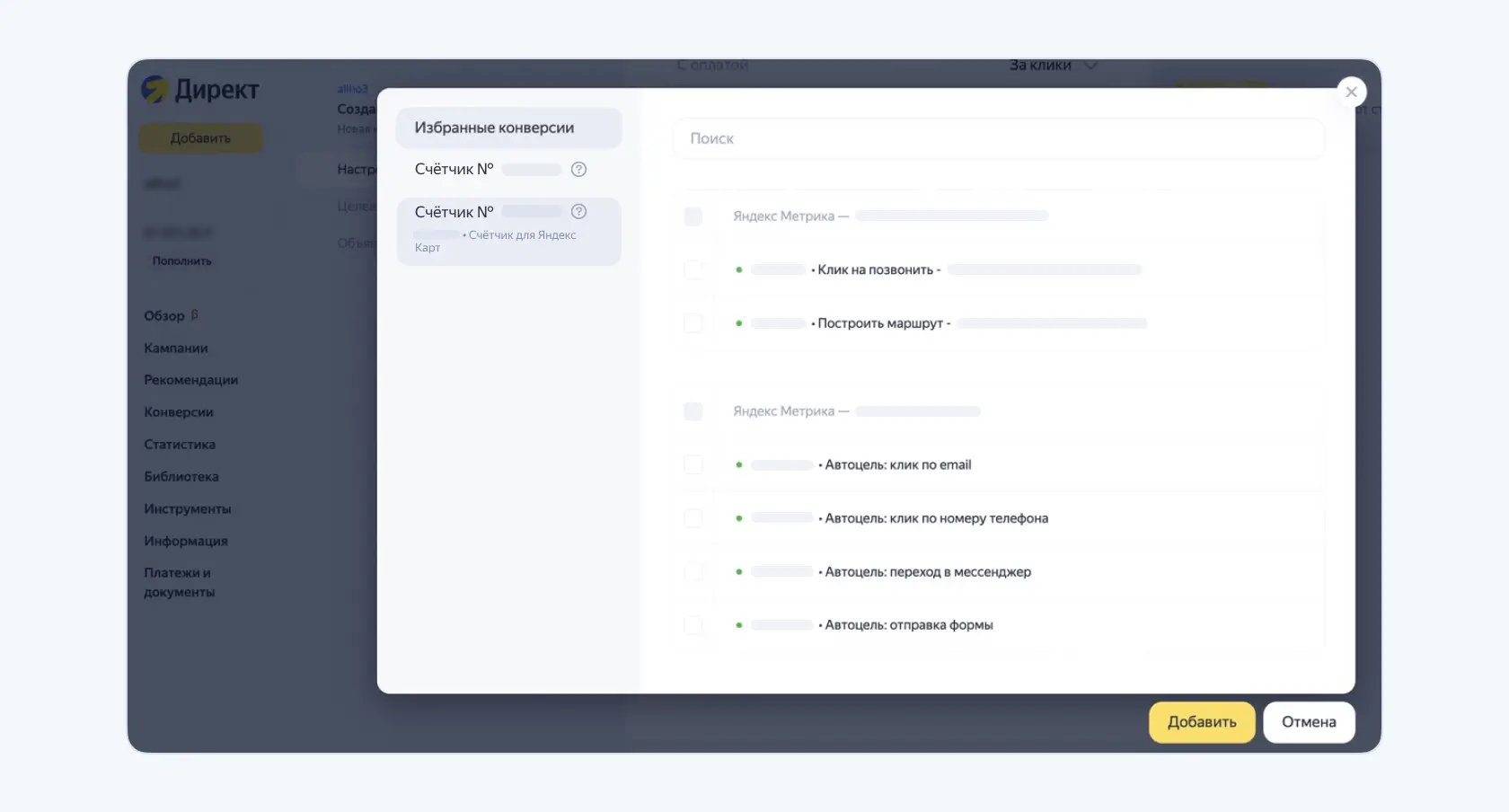Click the Пополнить button in the sidebar
This screenshot has height=812, width=1509.
[x=182, y=261]
